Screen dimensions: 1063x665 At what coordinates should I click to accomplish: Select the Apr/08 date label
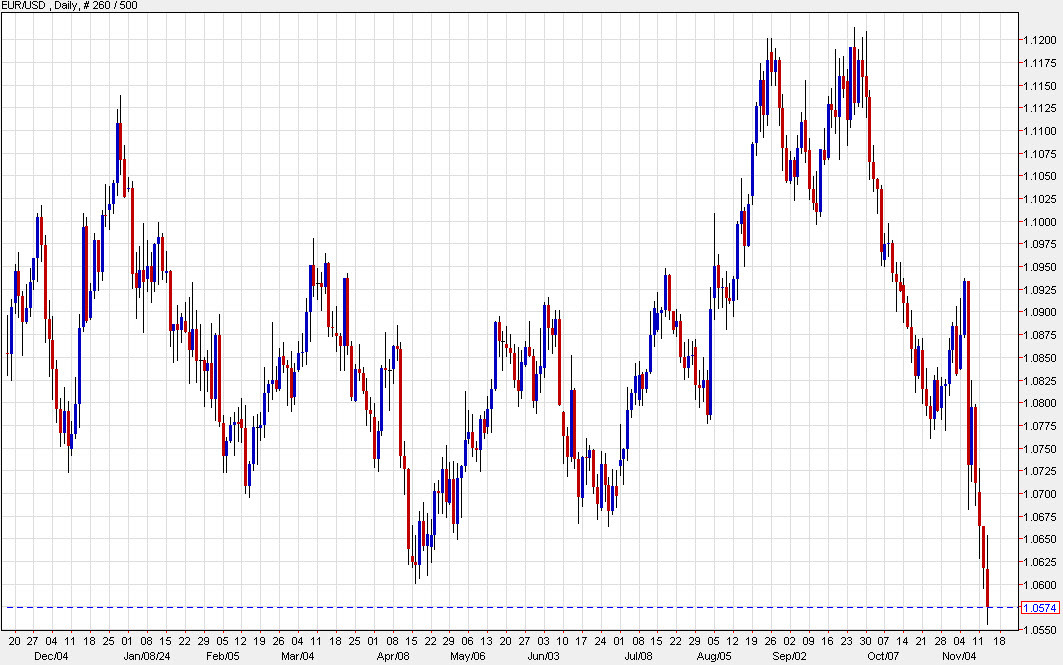pyautogui.click(x=394, y=657)
